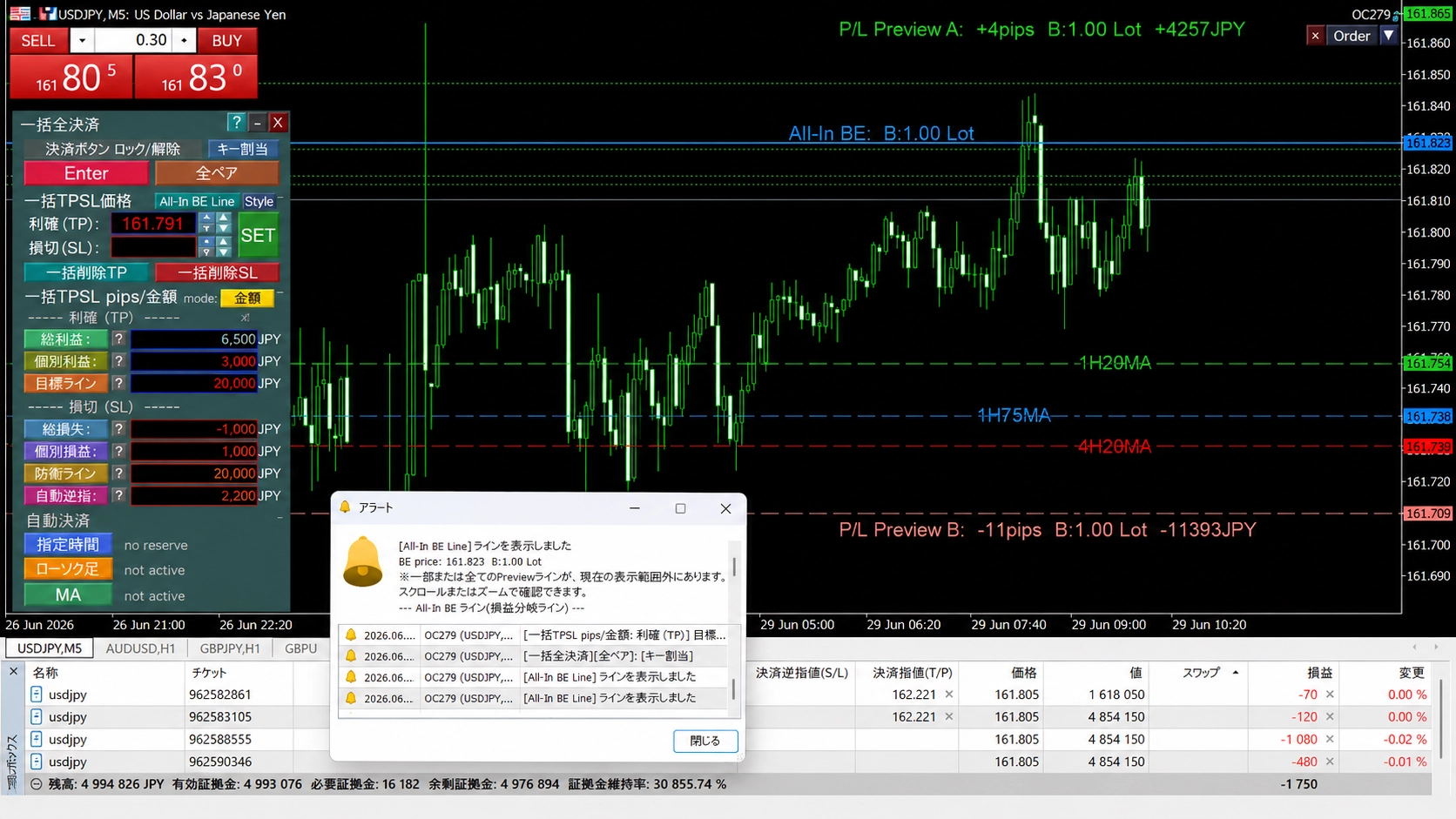
Task: Click 閉じる to dismiss the alert
Action: tap(705, 741)
